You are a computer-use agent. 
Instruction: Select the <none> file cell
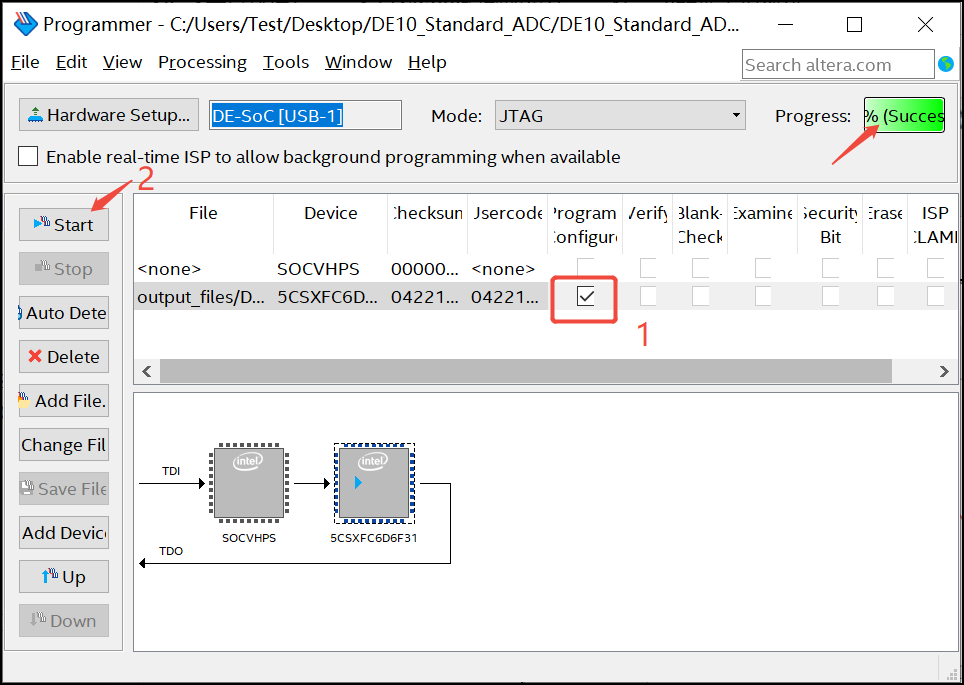[203, 269]
